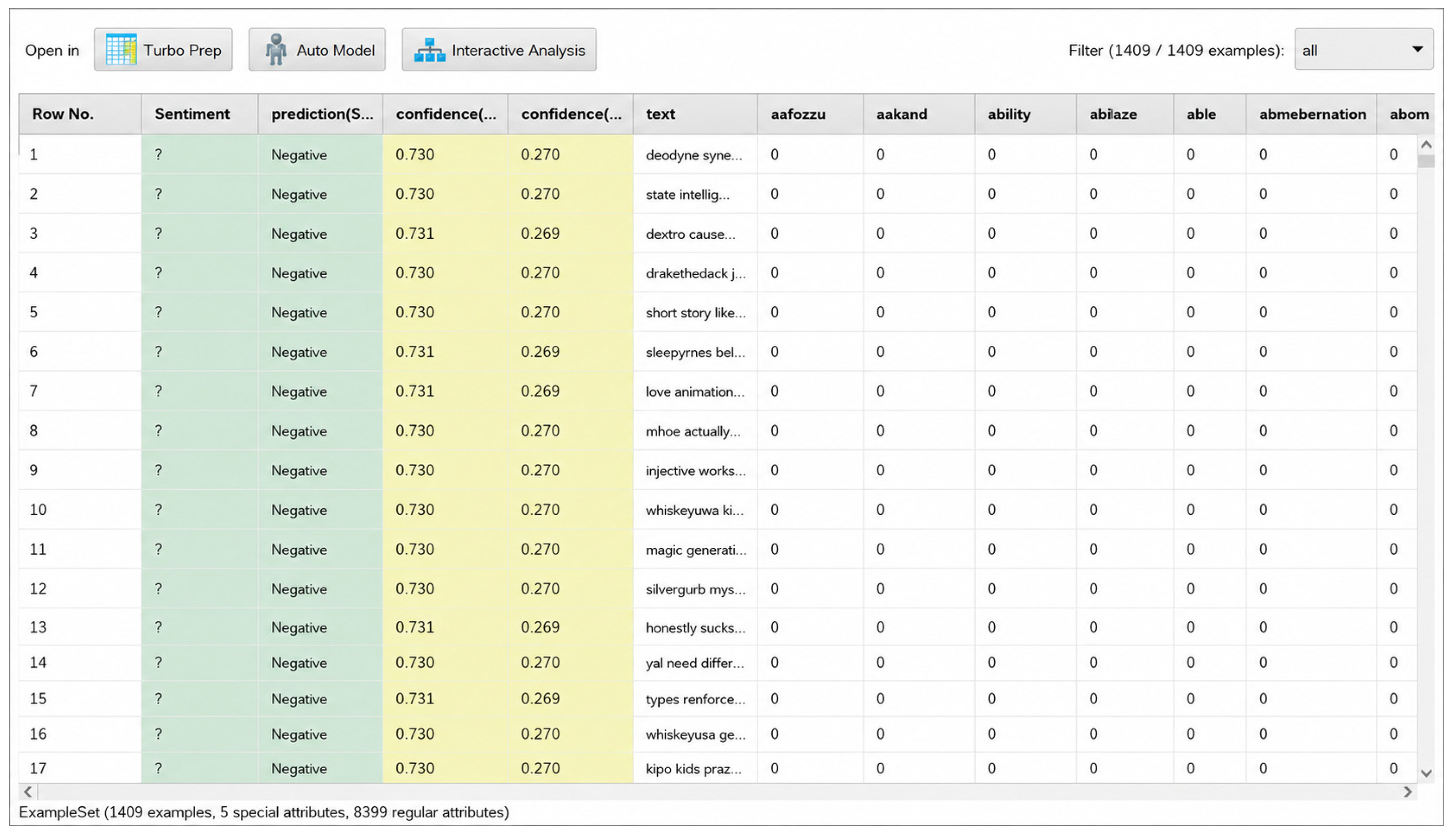
Task: Click the 0.731 confidence in row 13
Action: click(445, 627)
